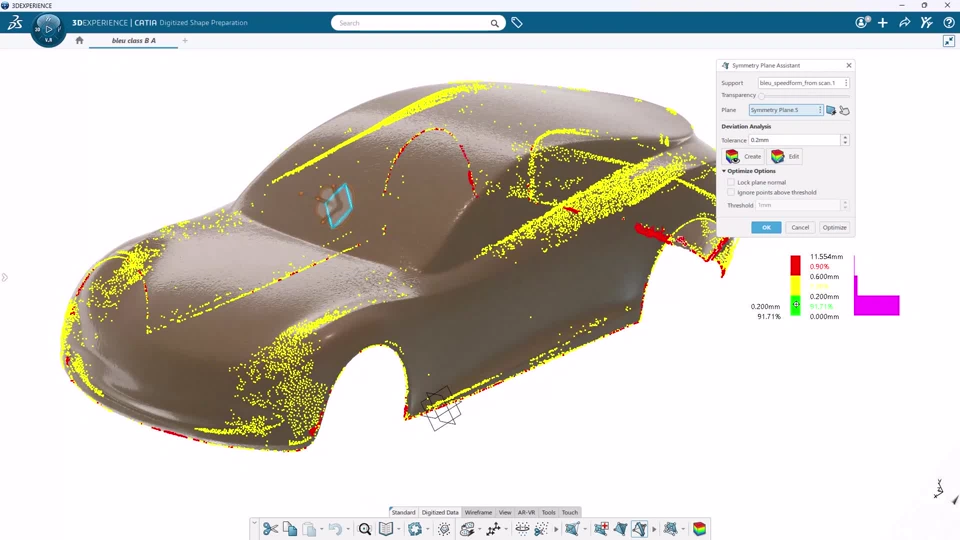960x540 pixels.
Task: Switch to the Standard tab
Action: point(403,512)
